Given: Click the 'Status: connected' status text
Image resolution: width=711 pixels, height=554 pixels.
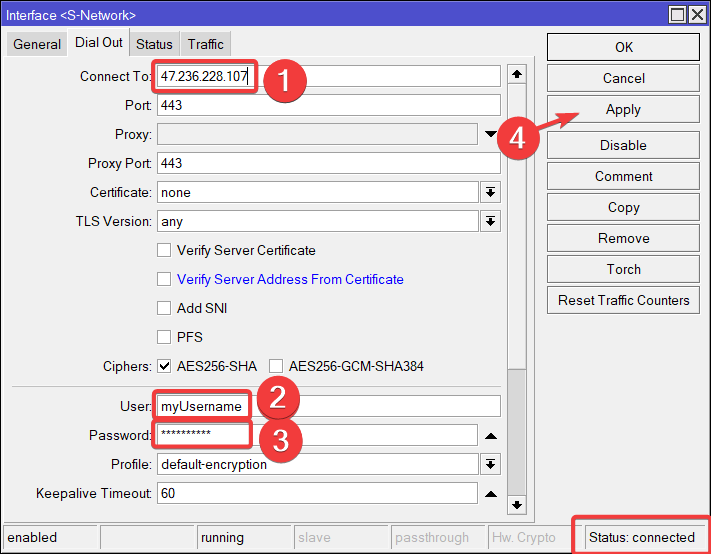Looking at the screenshot, I should pyautogui.click(x=642, y=537).
